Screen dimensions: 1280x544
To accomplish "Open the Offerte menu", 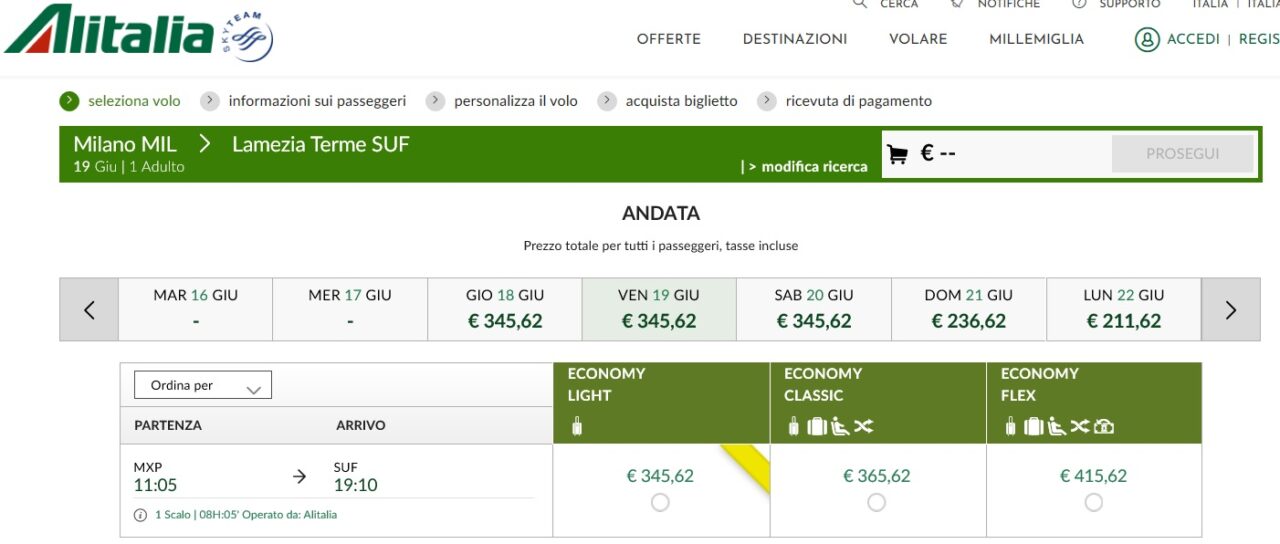I will (x=669, y=39).
